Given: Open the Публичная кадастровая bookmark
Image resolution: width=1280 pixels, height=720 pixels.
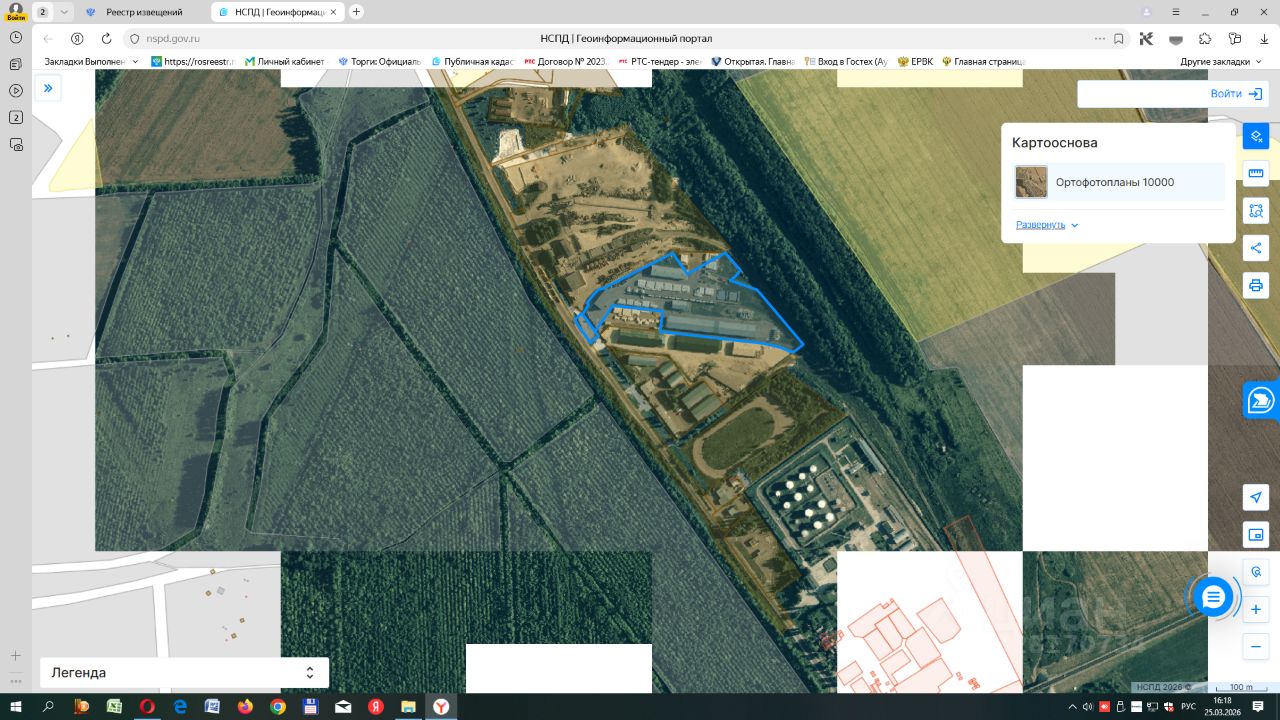Looking at the screenshot, I should click(x=472, y=61).
